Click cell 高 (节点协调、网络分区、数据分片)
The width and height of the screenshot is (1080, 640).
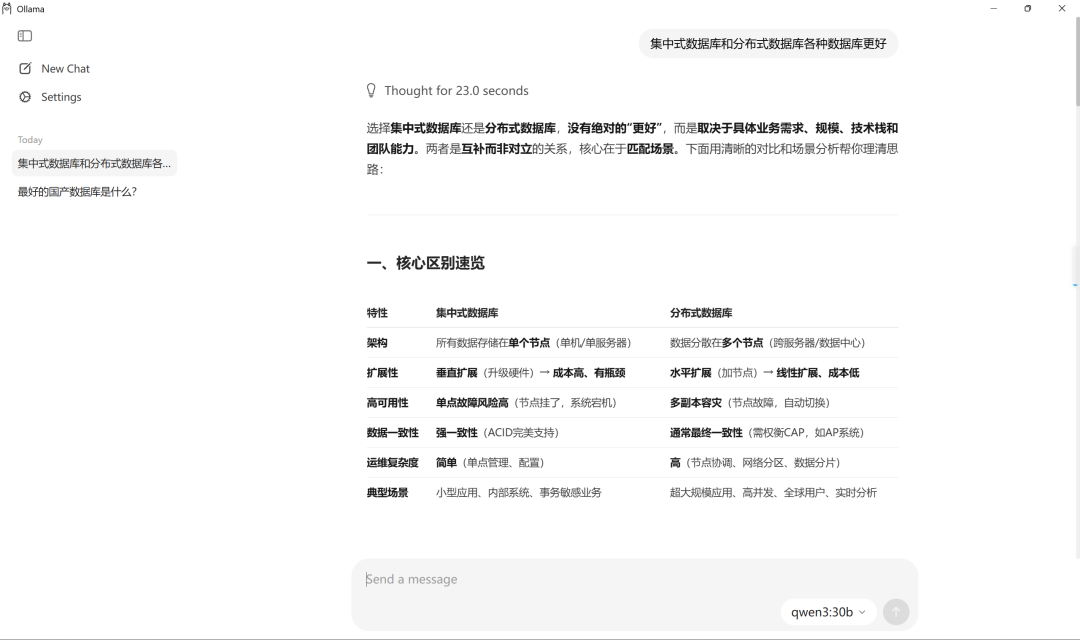tap(755, 462)
